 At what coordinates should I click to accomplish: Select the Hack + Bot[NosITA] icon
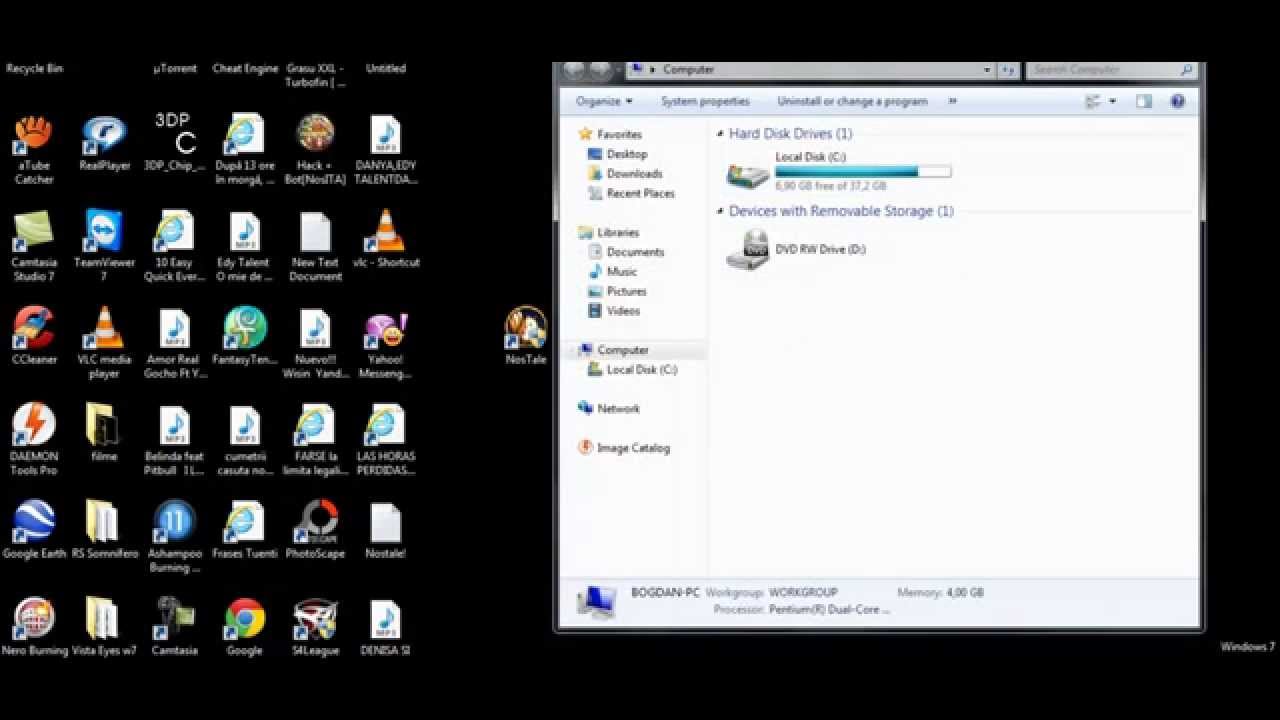(x=315, y=150)
